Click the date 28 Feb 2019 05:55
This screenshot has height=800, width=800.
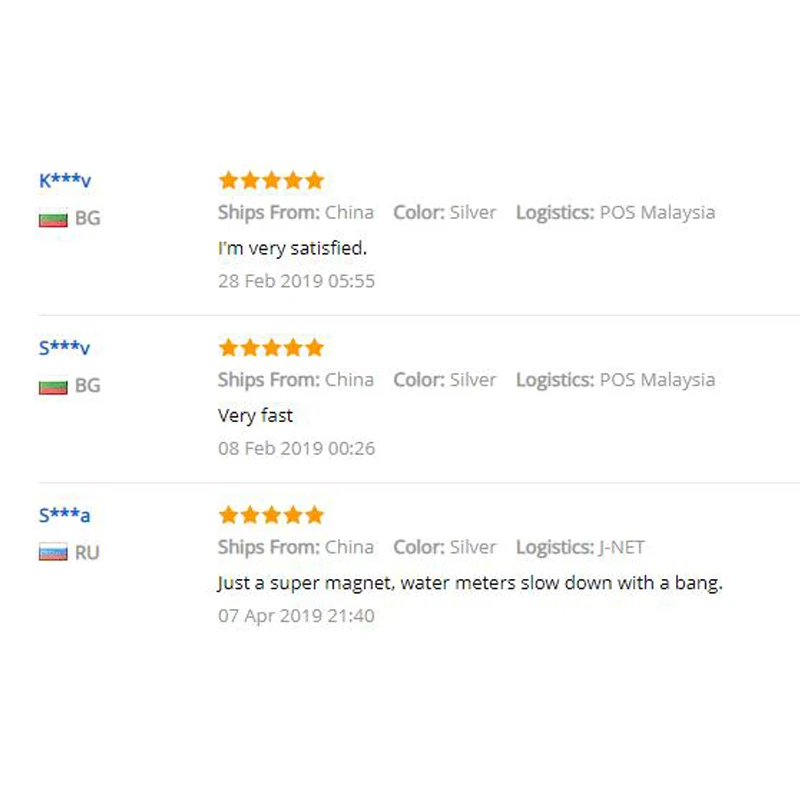[296, 281]
